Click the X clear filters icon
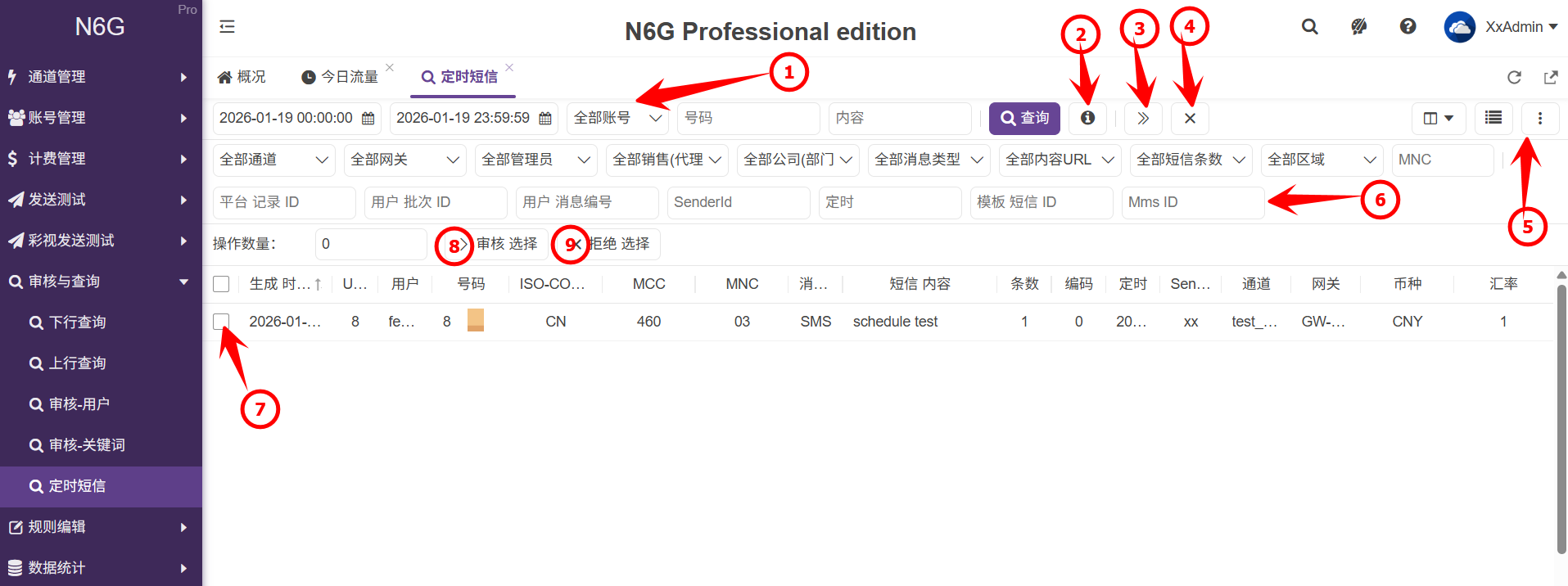The image size is (1568, 586). [x=1190, y=118]
